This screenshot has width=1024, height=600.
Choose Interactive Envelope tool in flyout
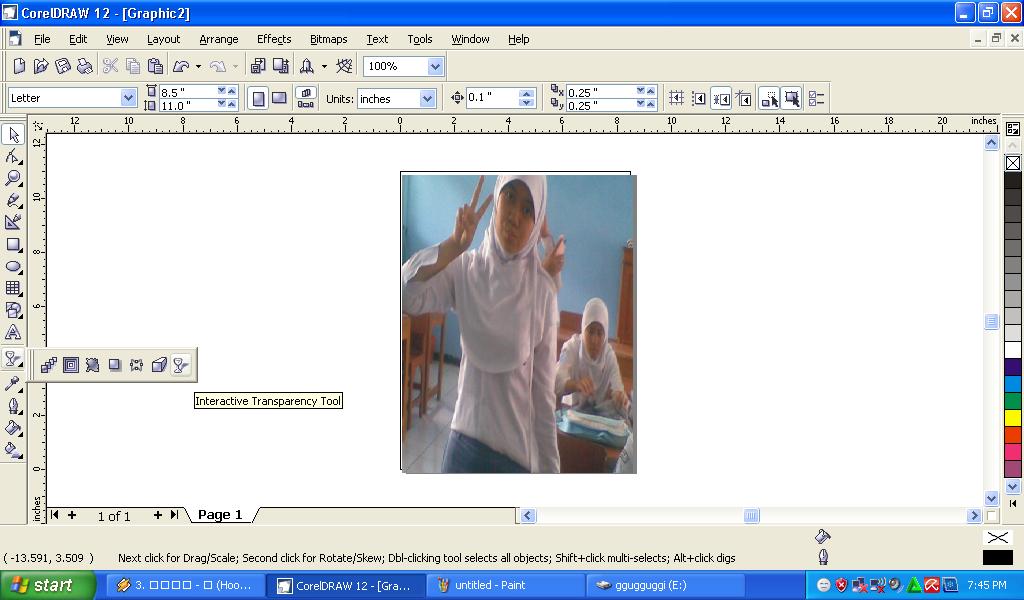(x=136, y=365)
